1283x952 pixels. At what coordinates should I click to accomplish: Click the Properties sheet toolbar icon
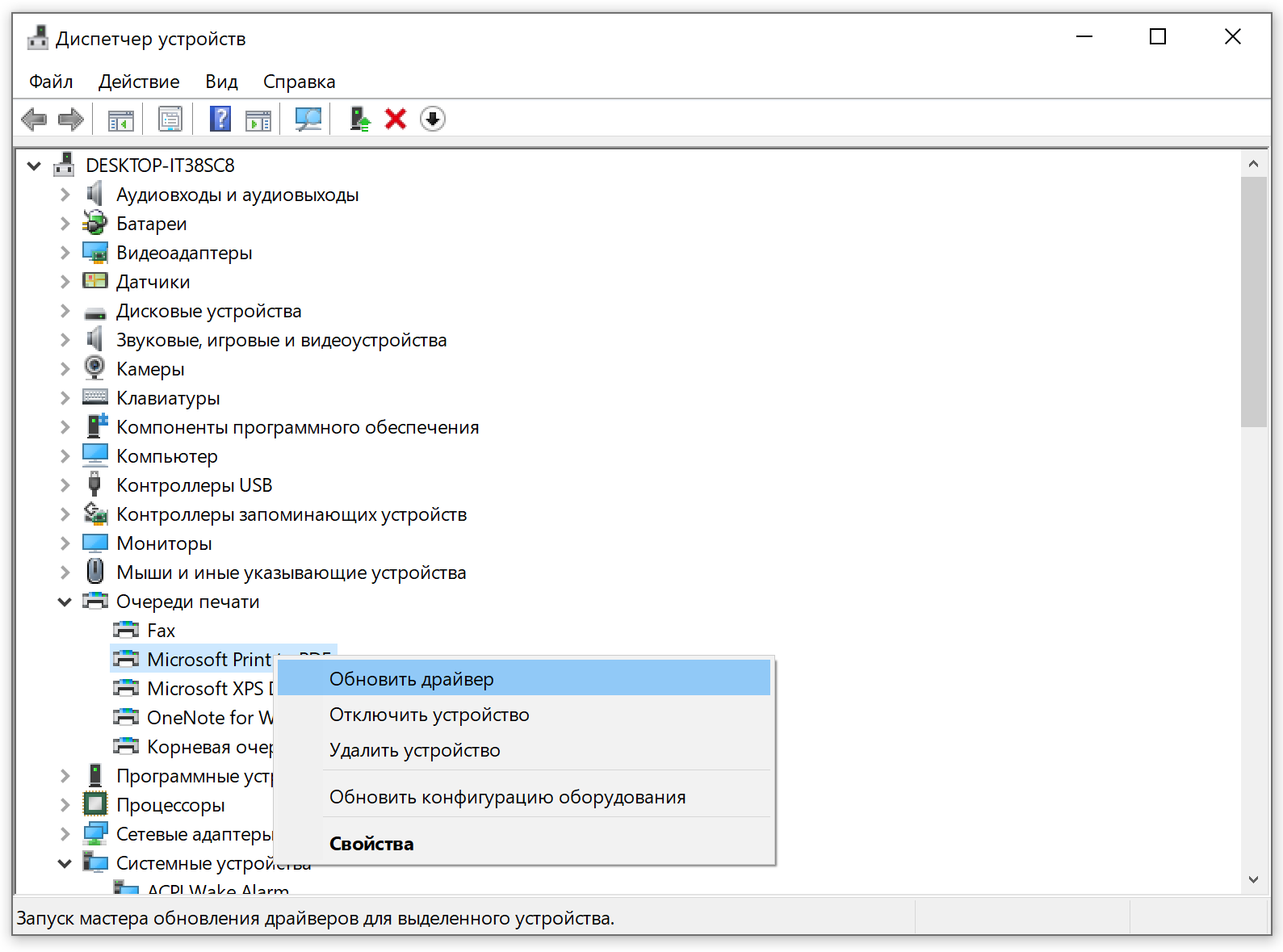click(x=170, y=120)
